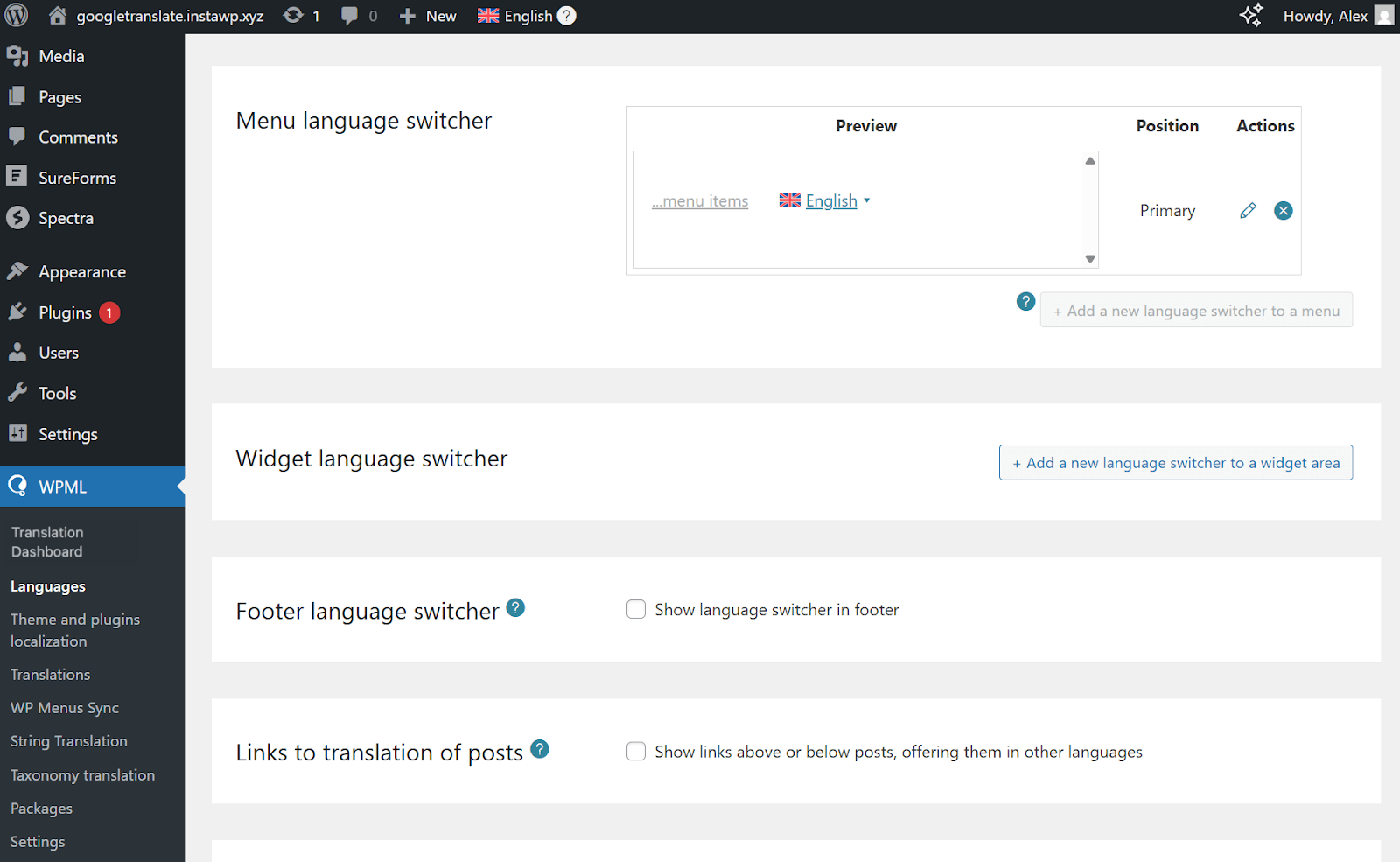Click the Actions column header
1400x862 pixels.
(x=1265, y=125)
